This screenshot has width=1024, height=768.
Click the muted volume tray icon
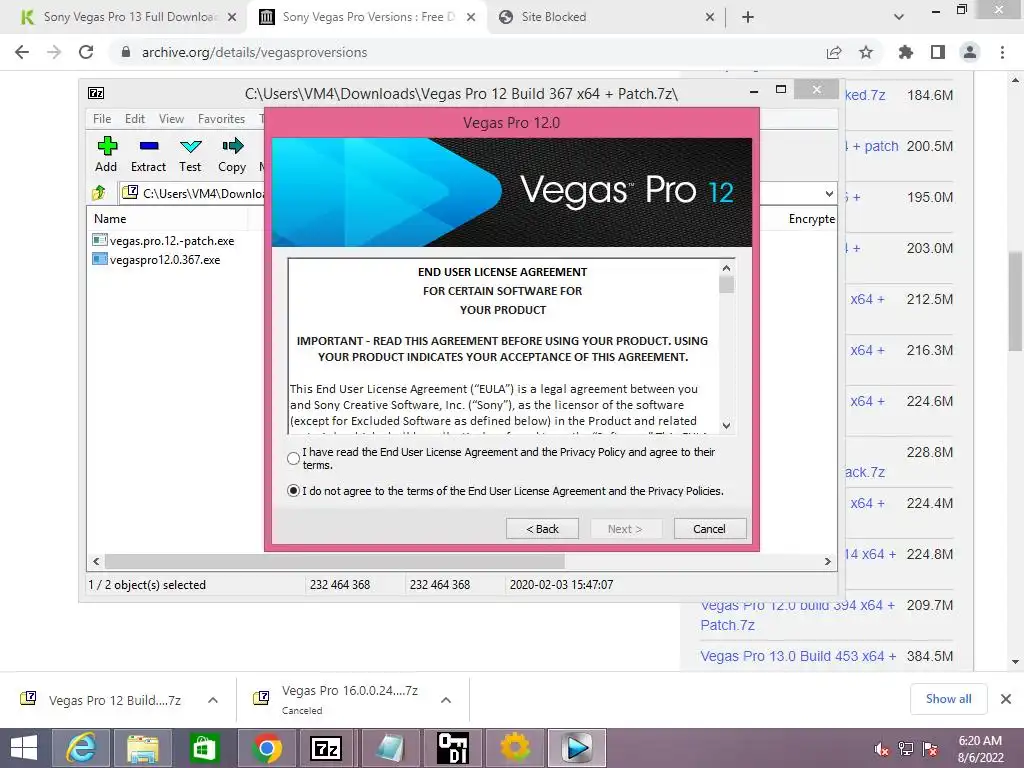point(882,749)
